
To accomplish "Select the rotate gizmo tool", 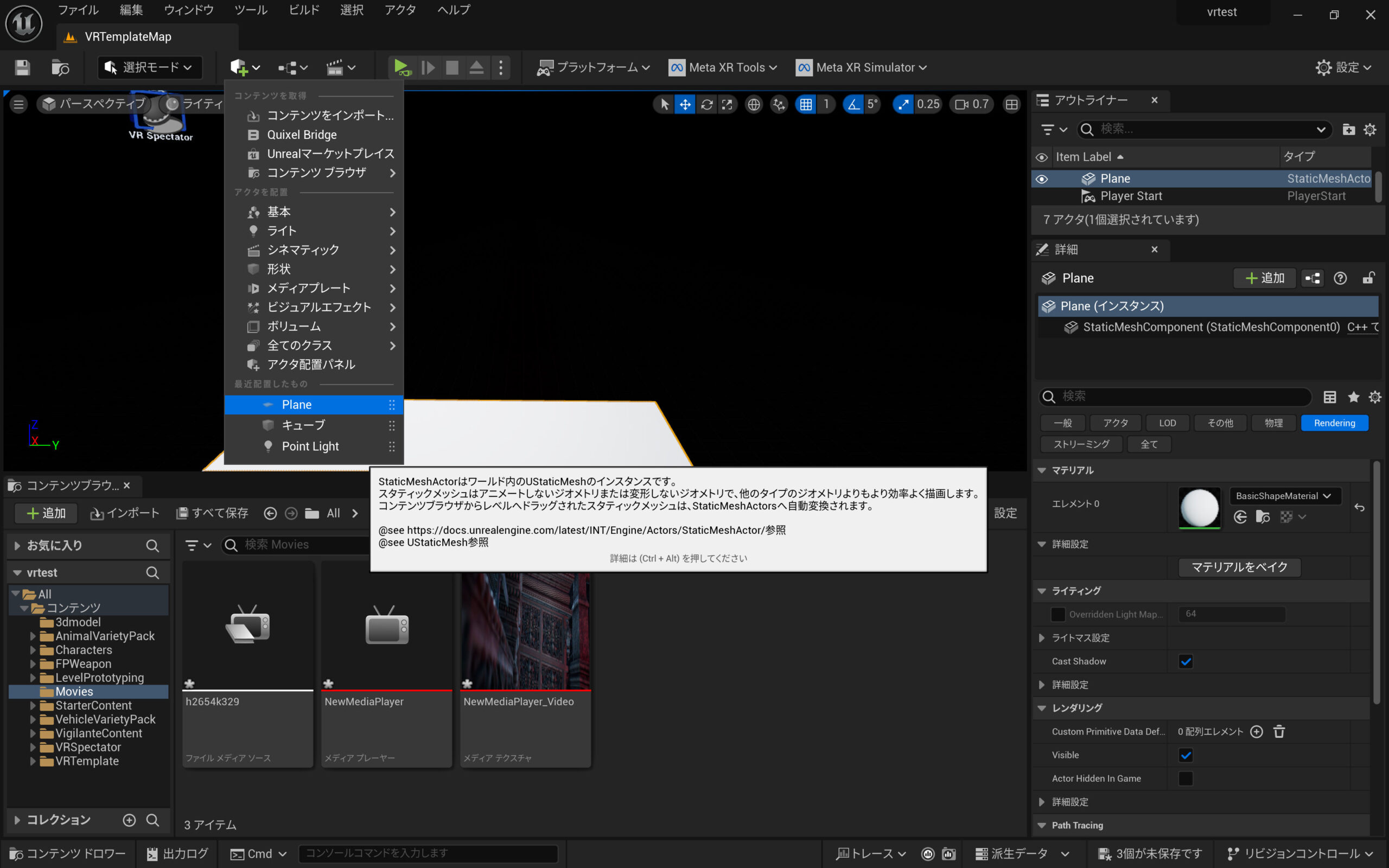I will point(706,105).
